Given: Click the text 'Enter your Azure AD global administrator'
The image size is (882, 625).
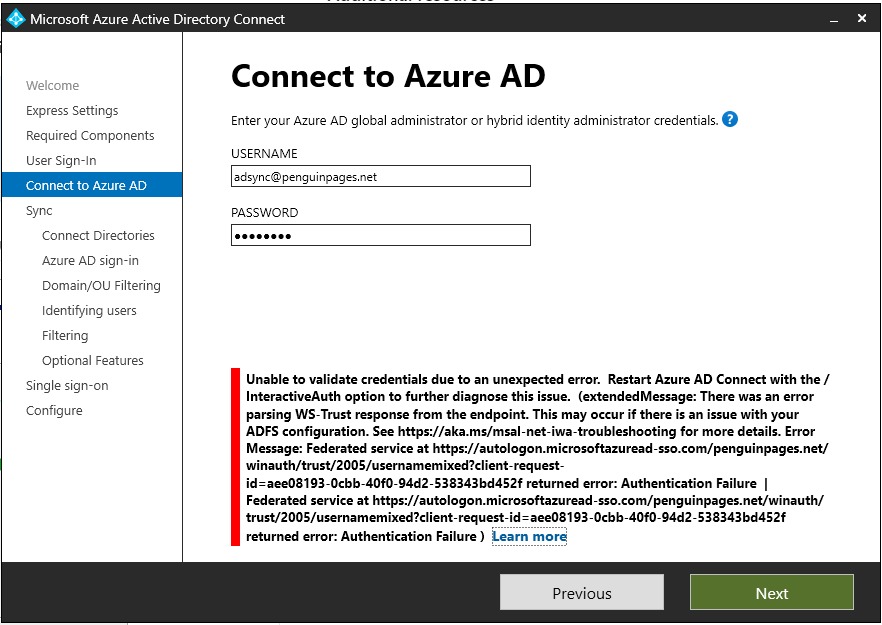Looking at the screenshot, I should 349,120.
